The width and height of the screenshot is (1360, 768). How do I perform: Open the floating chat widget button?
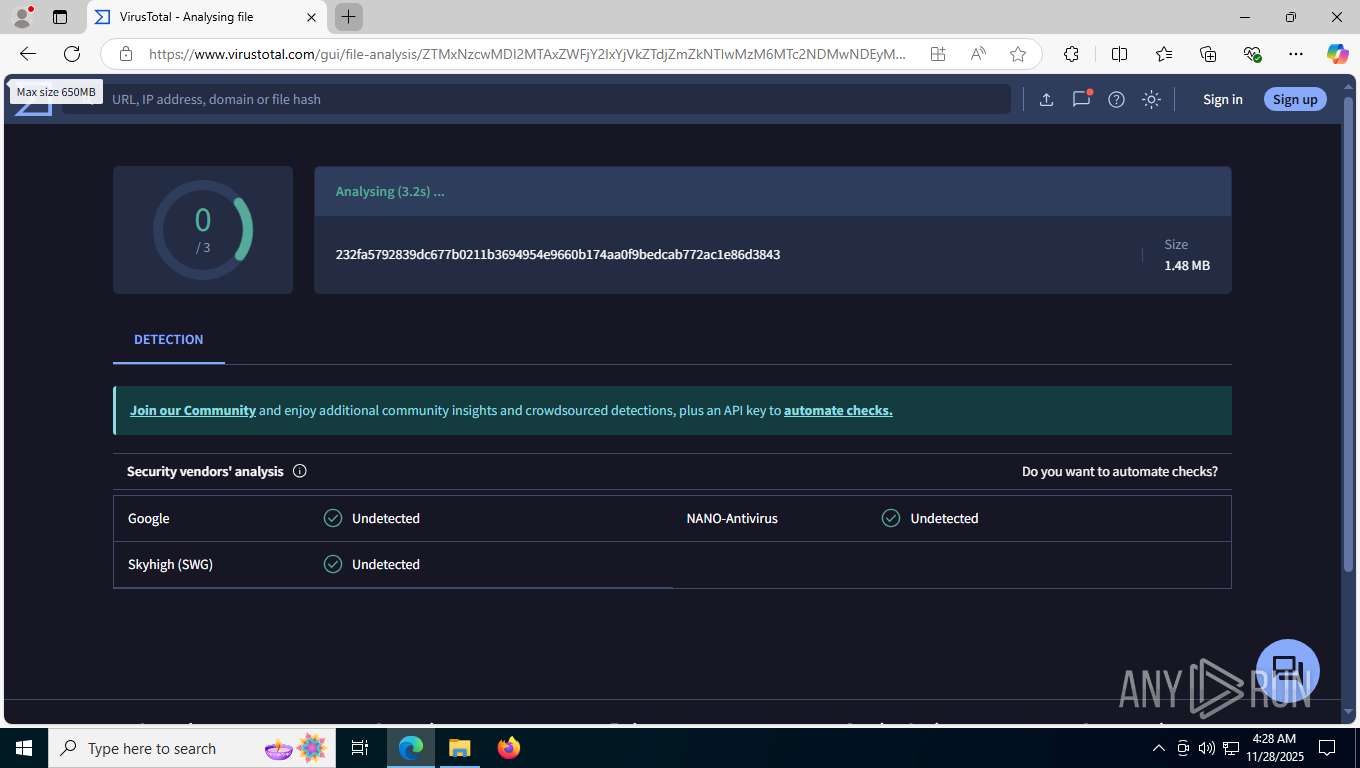point(1288,671)
